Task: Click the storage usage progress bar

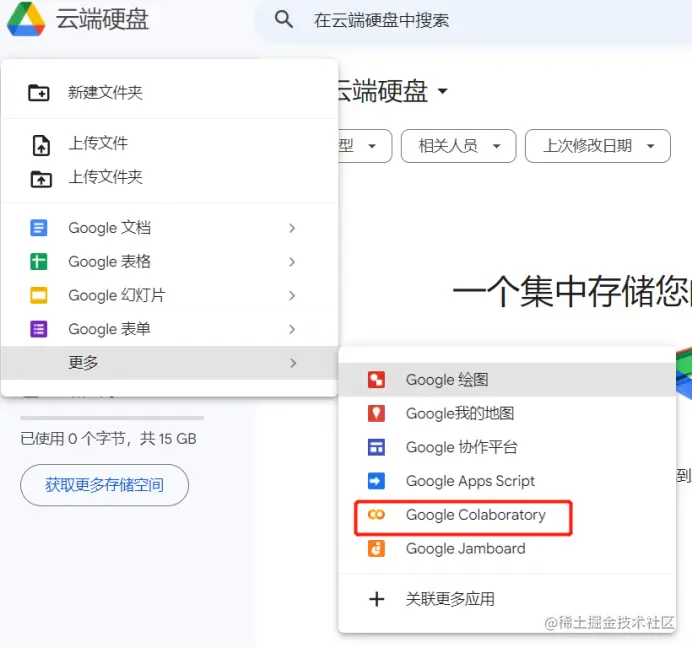Action: pyautogui.click(x=112, y=417)
